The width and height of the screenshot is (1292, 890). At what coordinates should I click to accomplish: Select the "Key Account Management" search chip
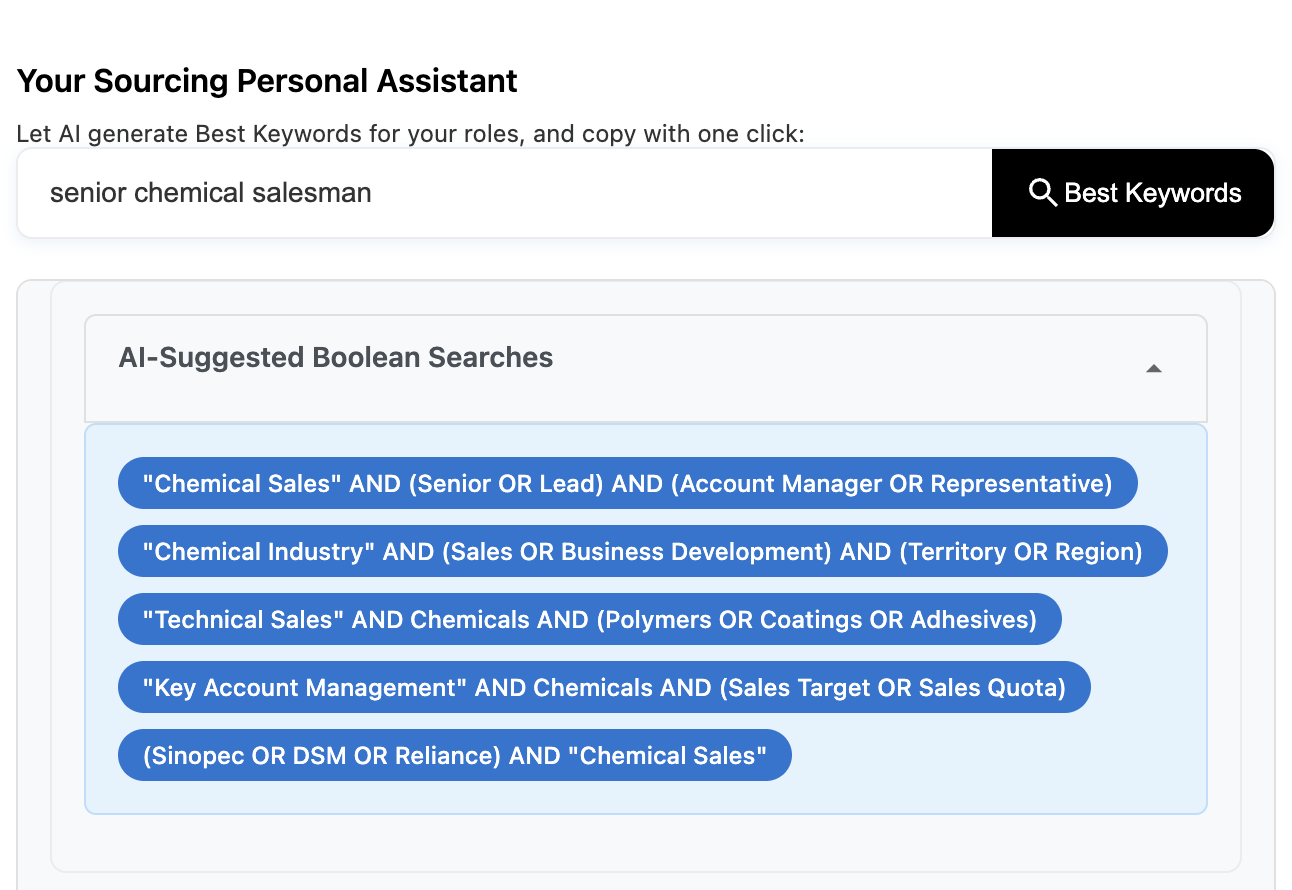tap(603, 688)
